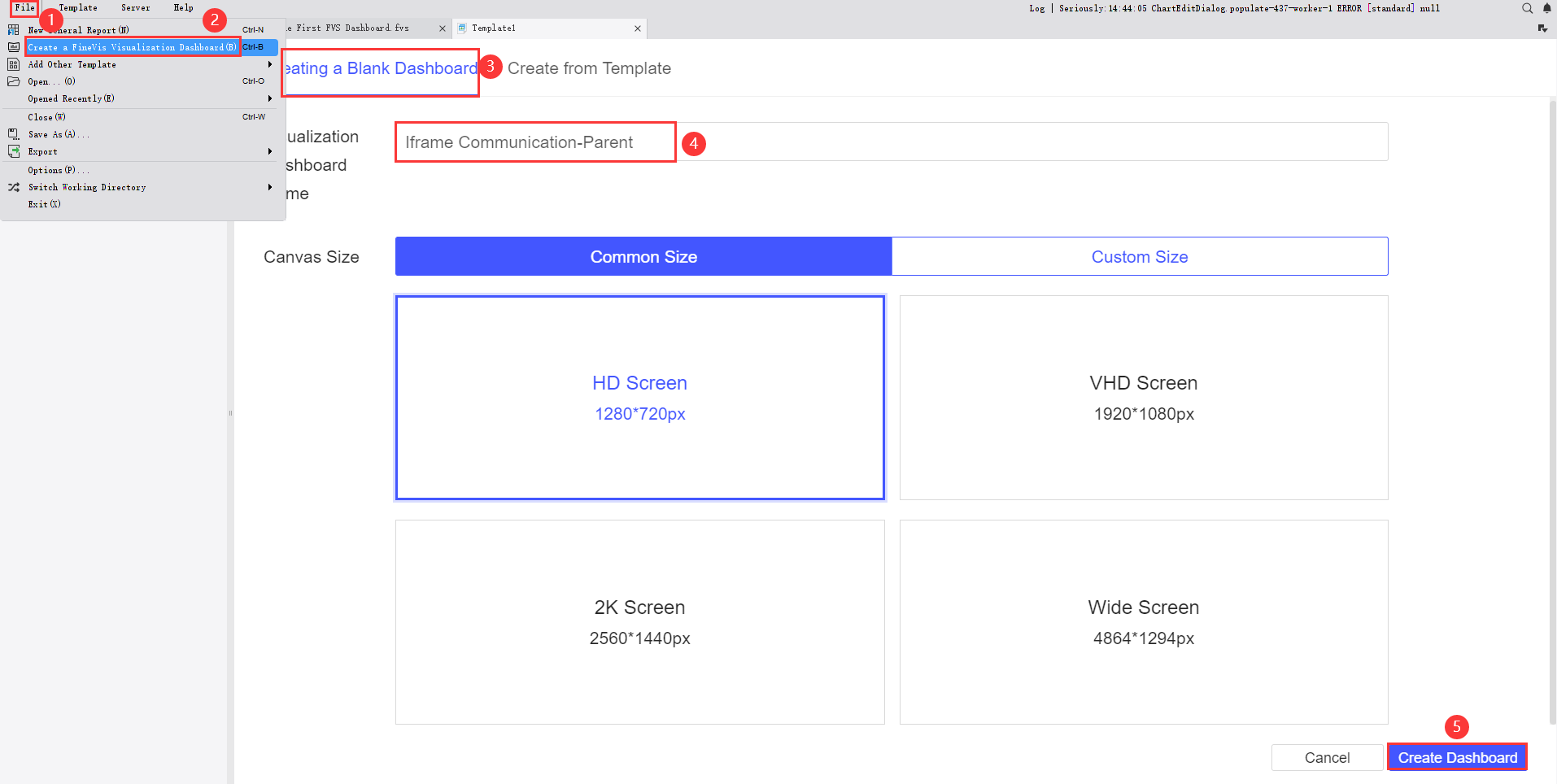The height and width of the screenshot is (784, 1557).
Task: Expand the Opened Recently submenu
Action: (x=269, y=98)
